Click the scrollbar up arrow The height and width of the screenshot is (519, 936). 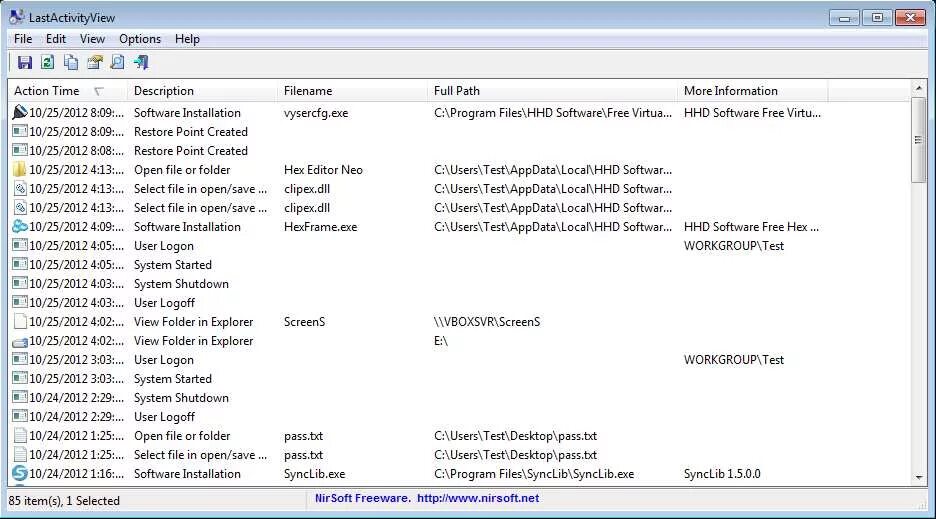click(919, 88)
